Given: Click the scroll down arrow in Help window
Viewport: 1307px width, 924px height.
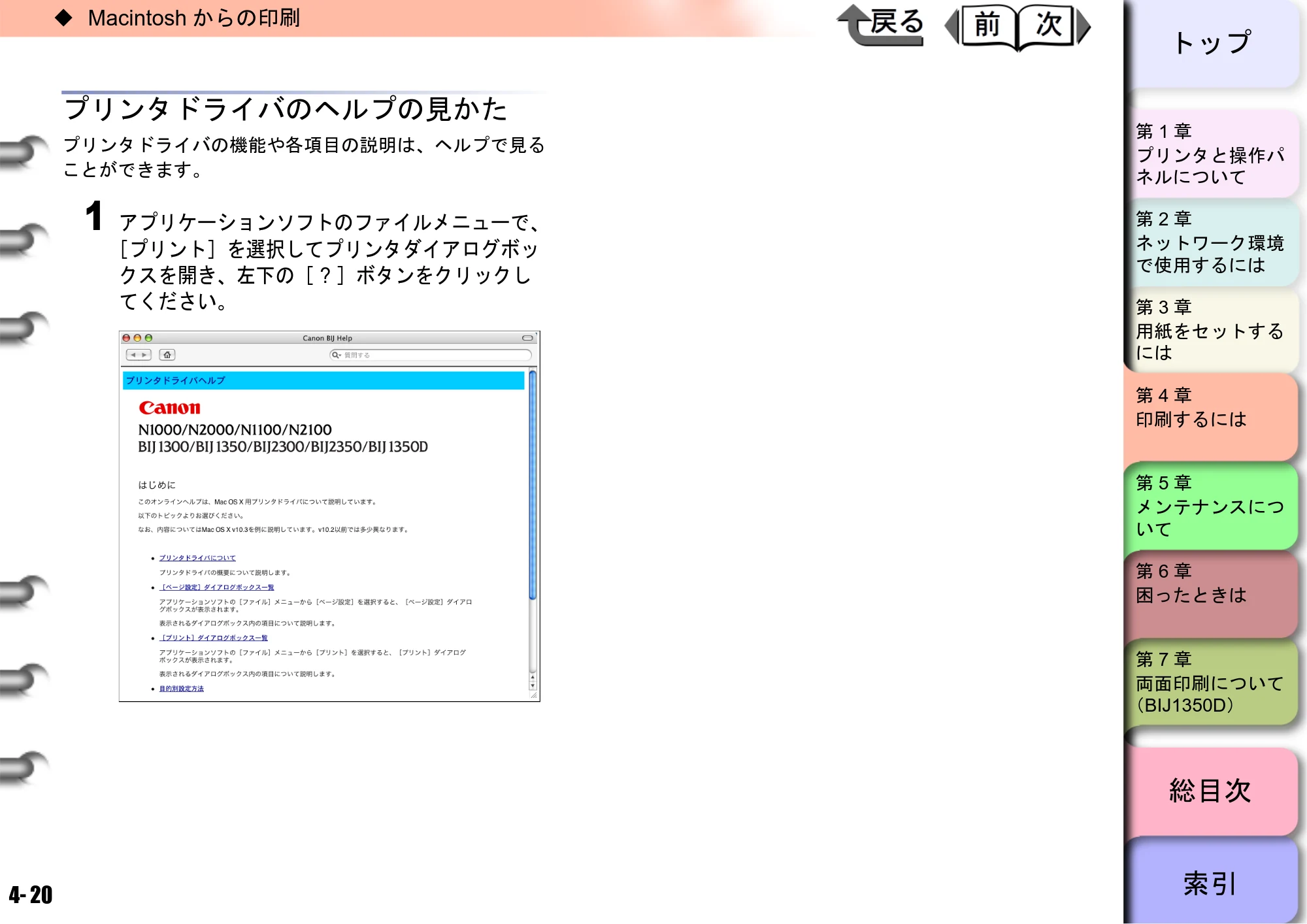Looking at the screenshot, I should 533,686.
